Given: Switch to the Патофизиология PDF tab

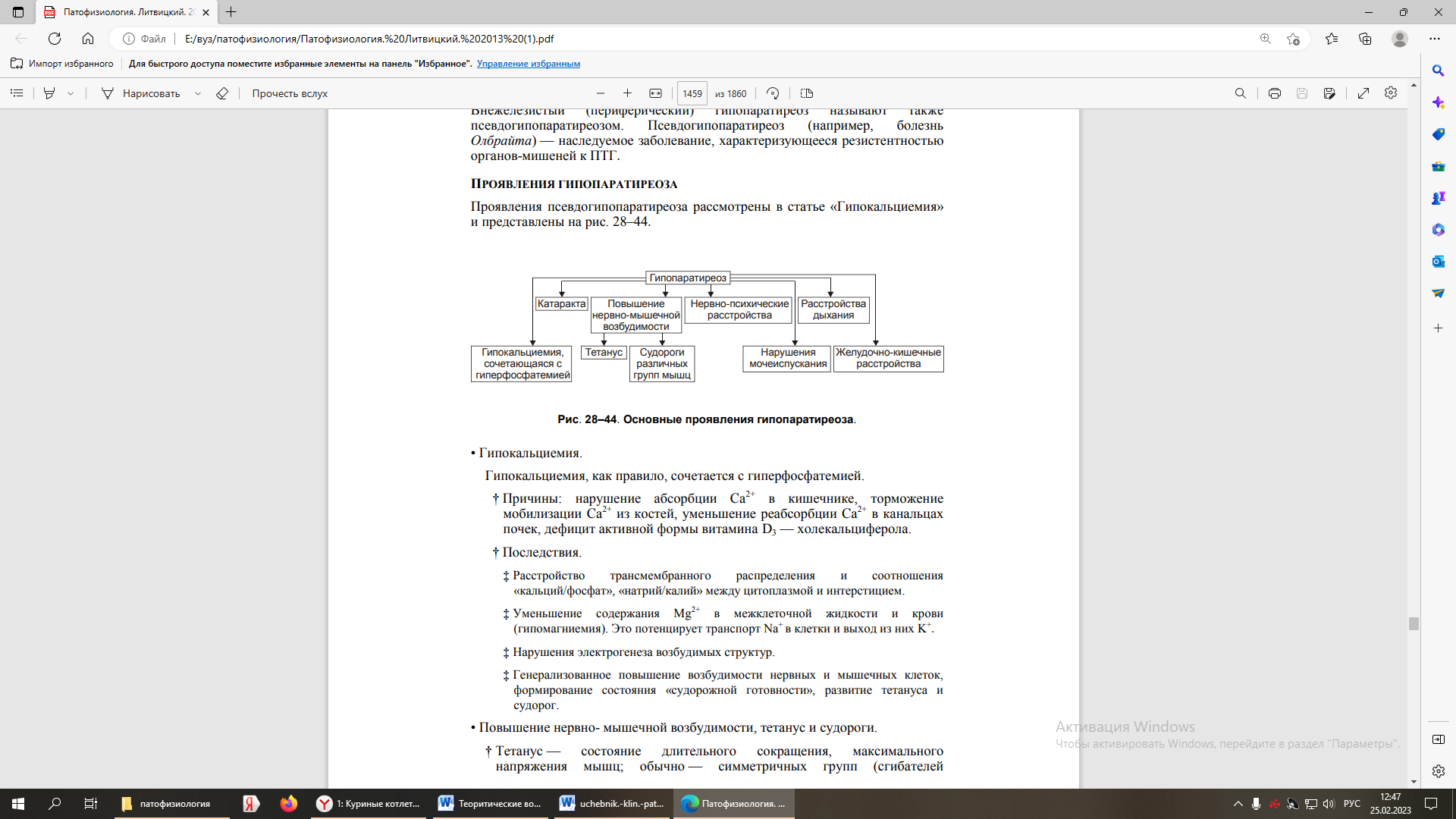Looking at the screenshot, I should (127, 12).
